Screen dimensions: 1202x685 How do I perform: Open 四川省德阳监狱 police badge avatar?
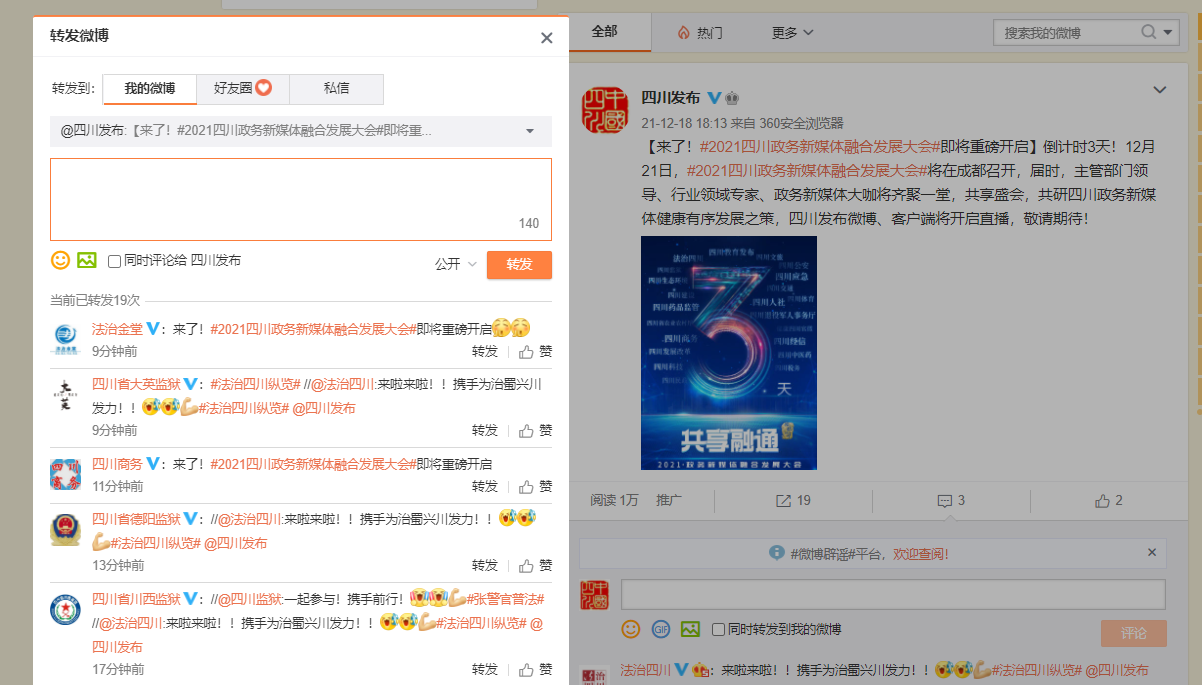point(66,529)
